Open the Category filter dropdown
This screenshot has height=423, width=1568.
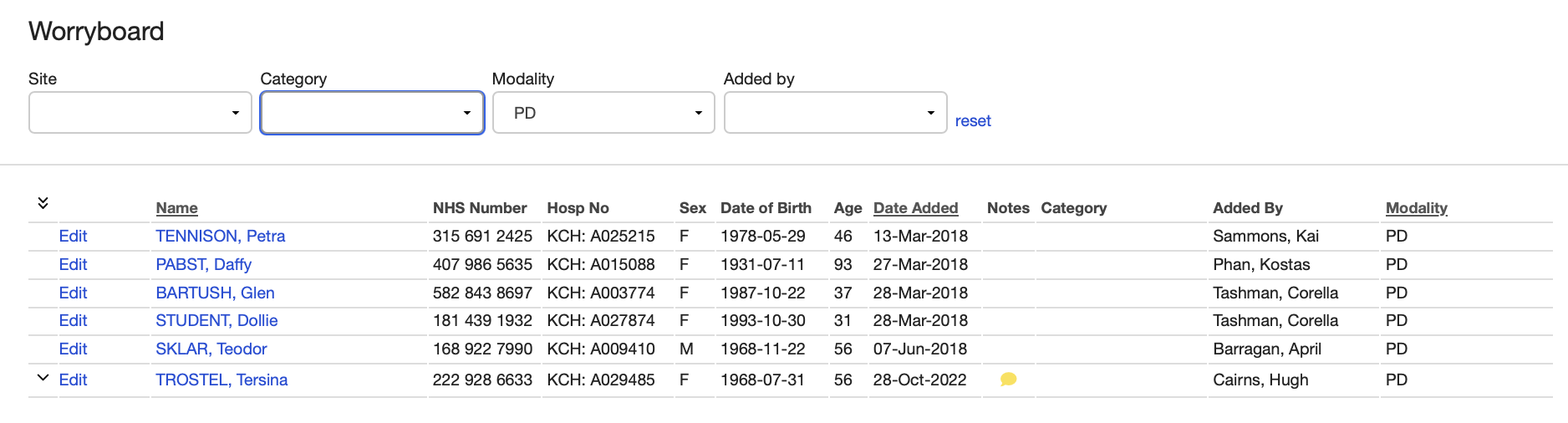coord(372,113)
